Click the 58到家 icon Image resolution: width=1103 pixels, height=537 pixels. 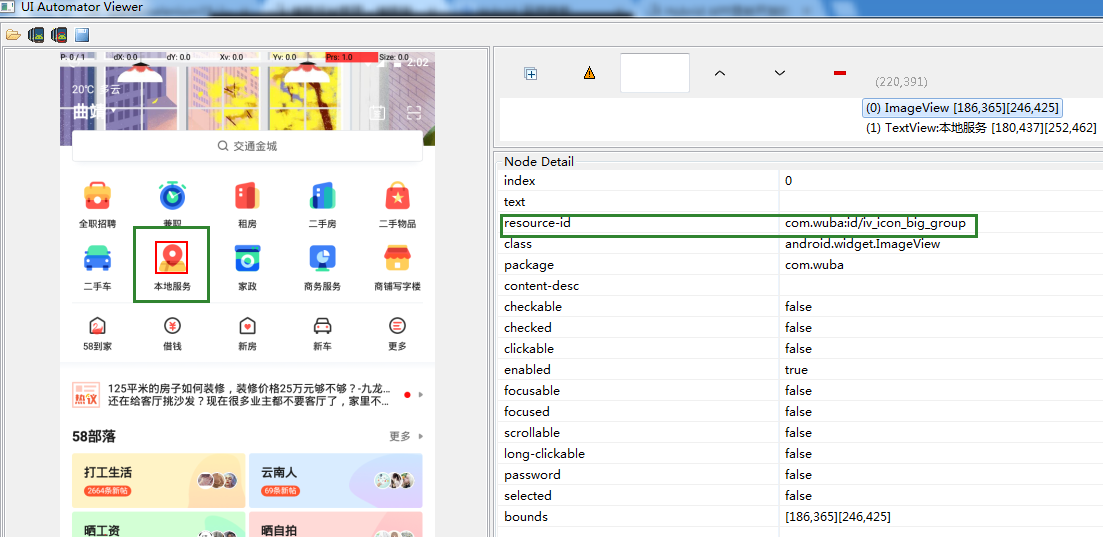tap(97, 326)
